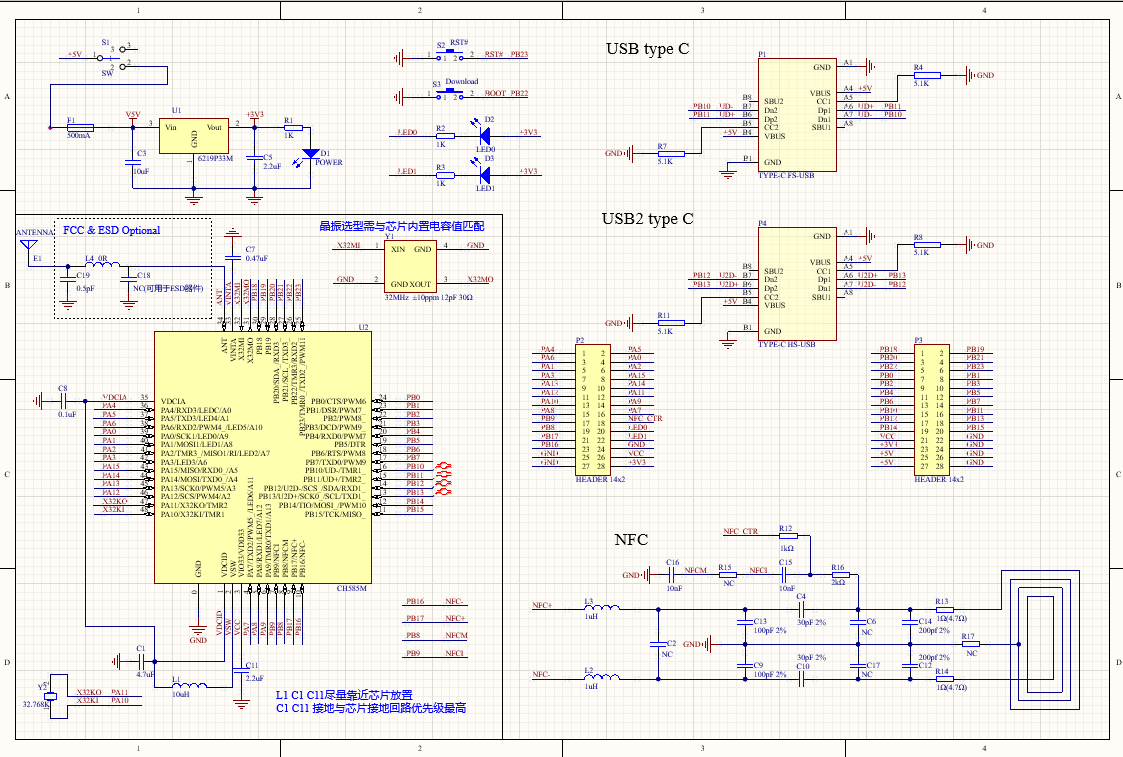Click capacitor C1 4.7uF

pos(141,661)
